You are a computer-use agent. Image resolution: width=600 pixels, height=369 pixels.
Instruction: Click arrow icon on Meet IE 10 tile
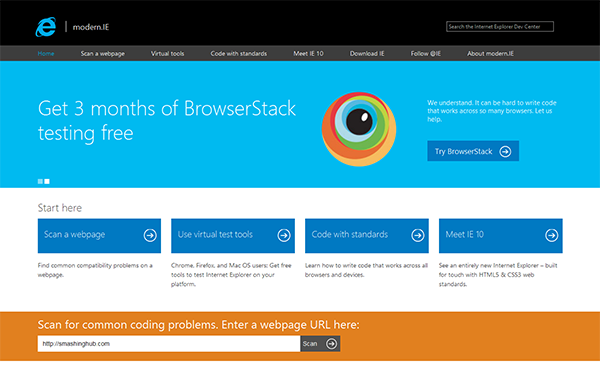click(x=551, y=235)
